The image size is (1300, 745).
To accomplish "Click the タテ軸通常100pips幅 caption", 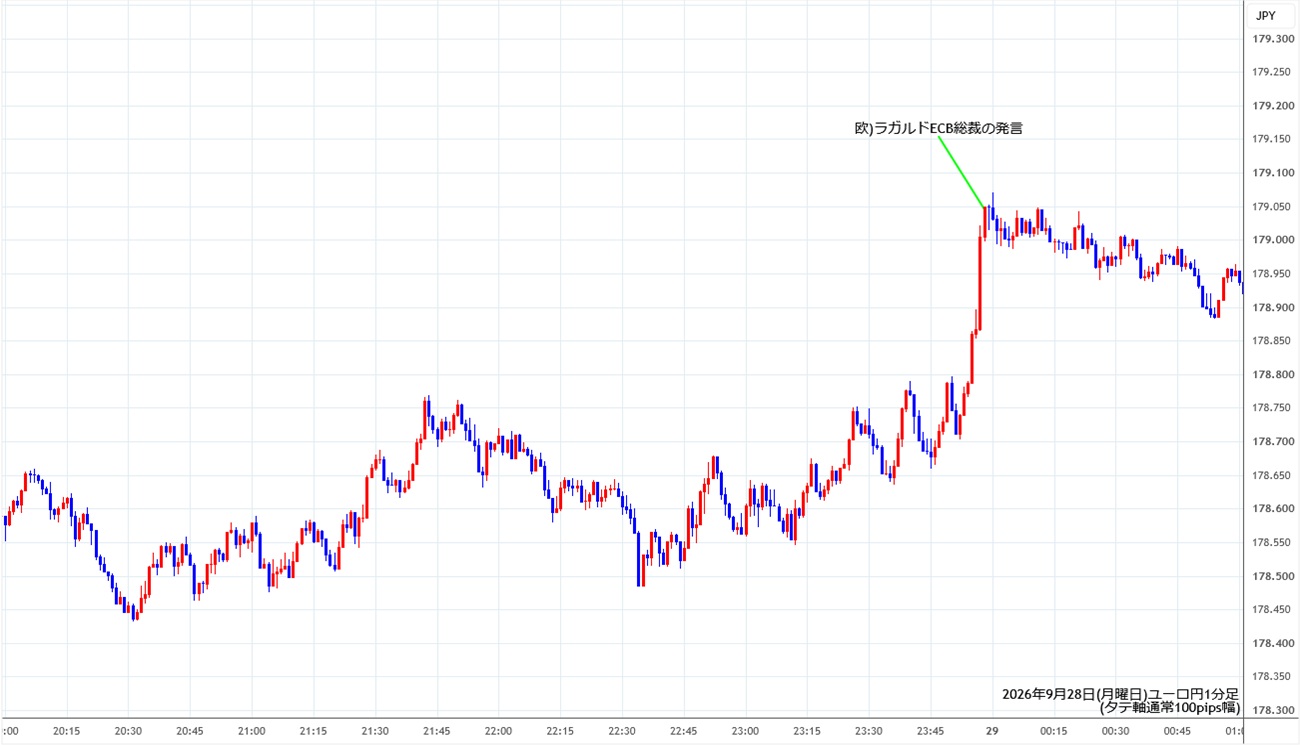I will coord(1169,708).
